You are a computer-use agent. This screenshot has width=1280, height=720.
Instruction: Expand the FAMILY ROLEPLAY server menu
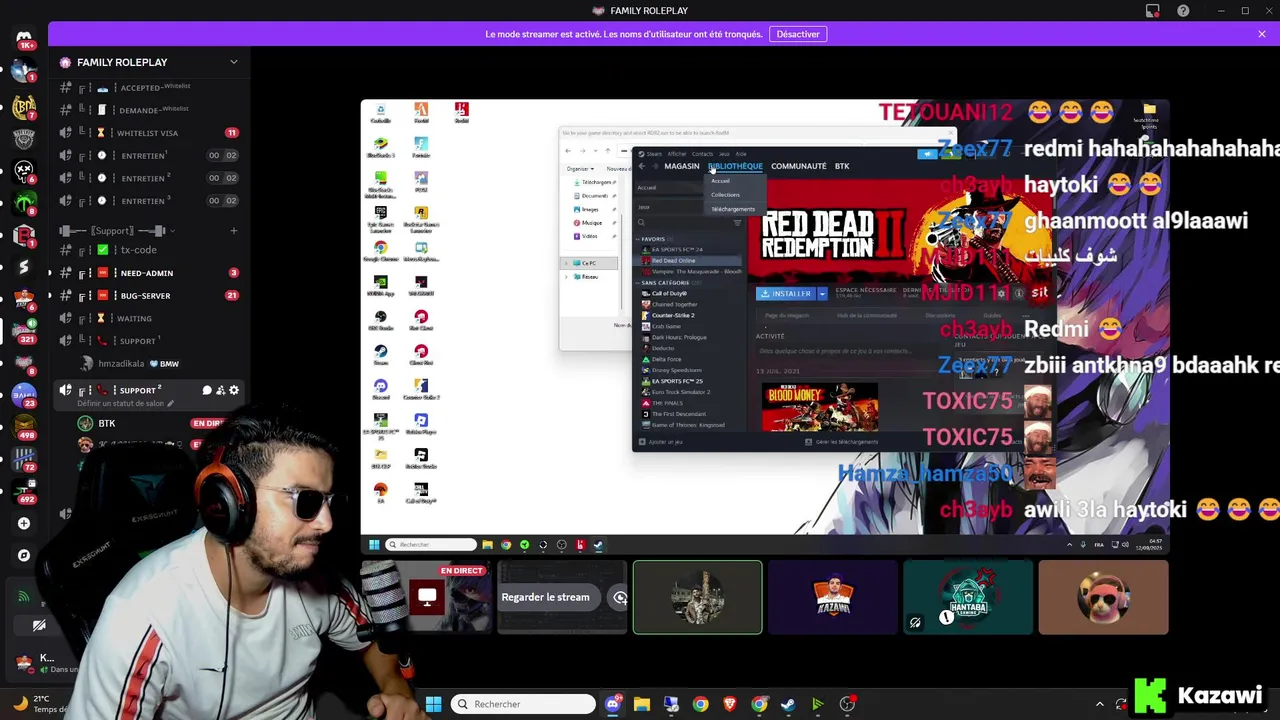pos(233,62)
